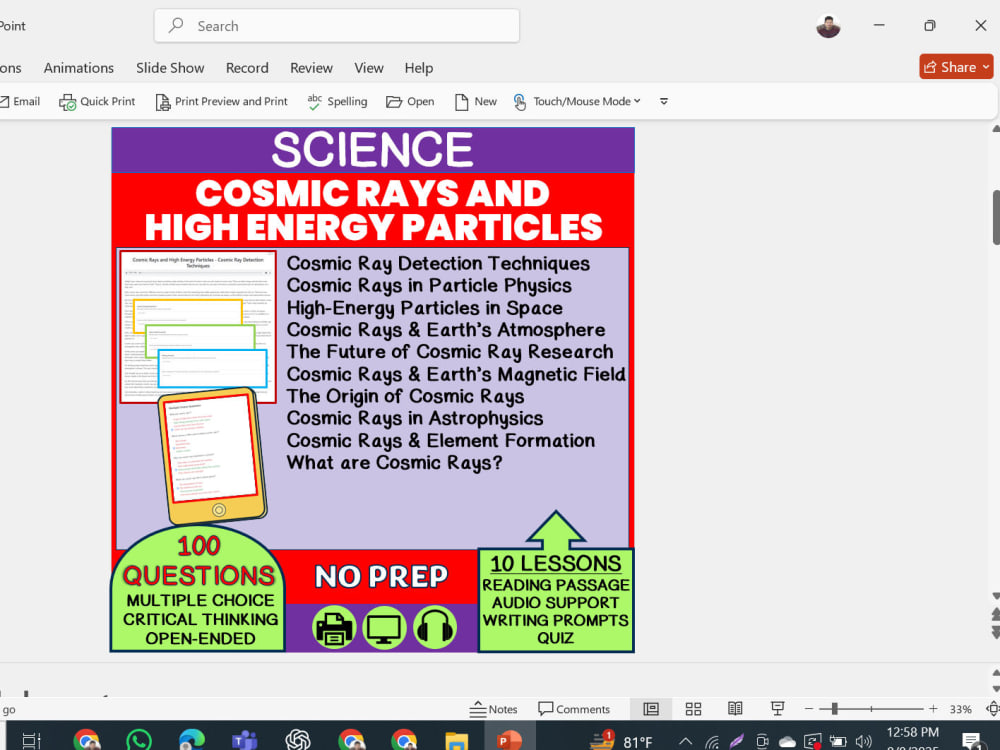Select the SCIENCE title text on slide
This screenshot has height=750, width=1000.
(x=372, y=150)
